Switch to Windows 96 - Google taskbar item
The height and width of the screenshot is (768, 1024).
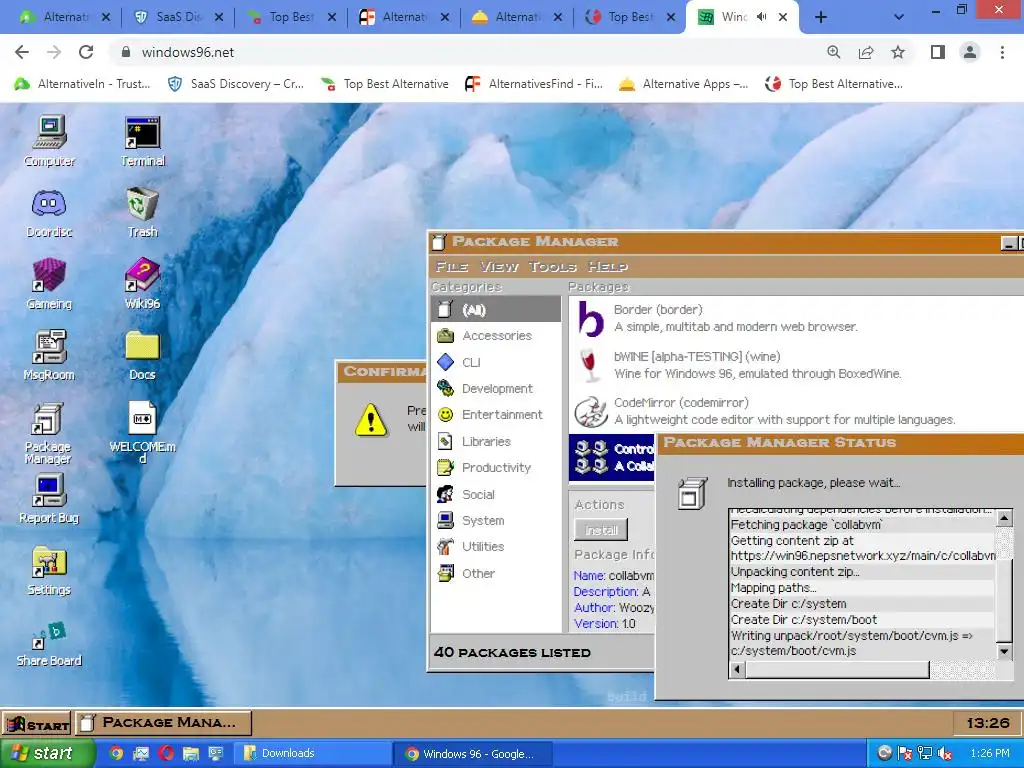click(x=474, y=754)
